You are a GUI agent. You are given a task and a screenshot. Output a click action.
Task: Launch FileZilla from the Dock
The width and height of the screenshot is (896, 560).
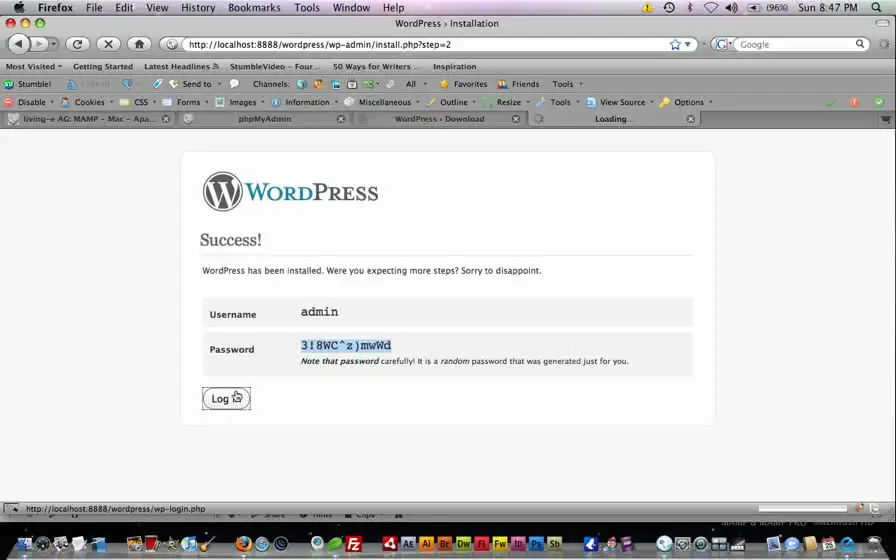(x=354, y=543)
